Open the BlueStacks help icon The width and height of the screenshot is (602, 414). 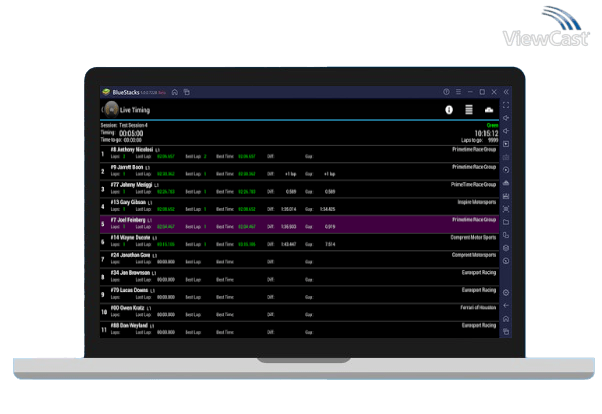point(446,92)
